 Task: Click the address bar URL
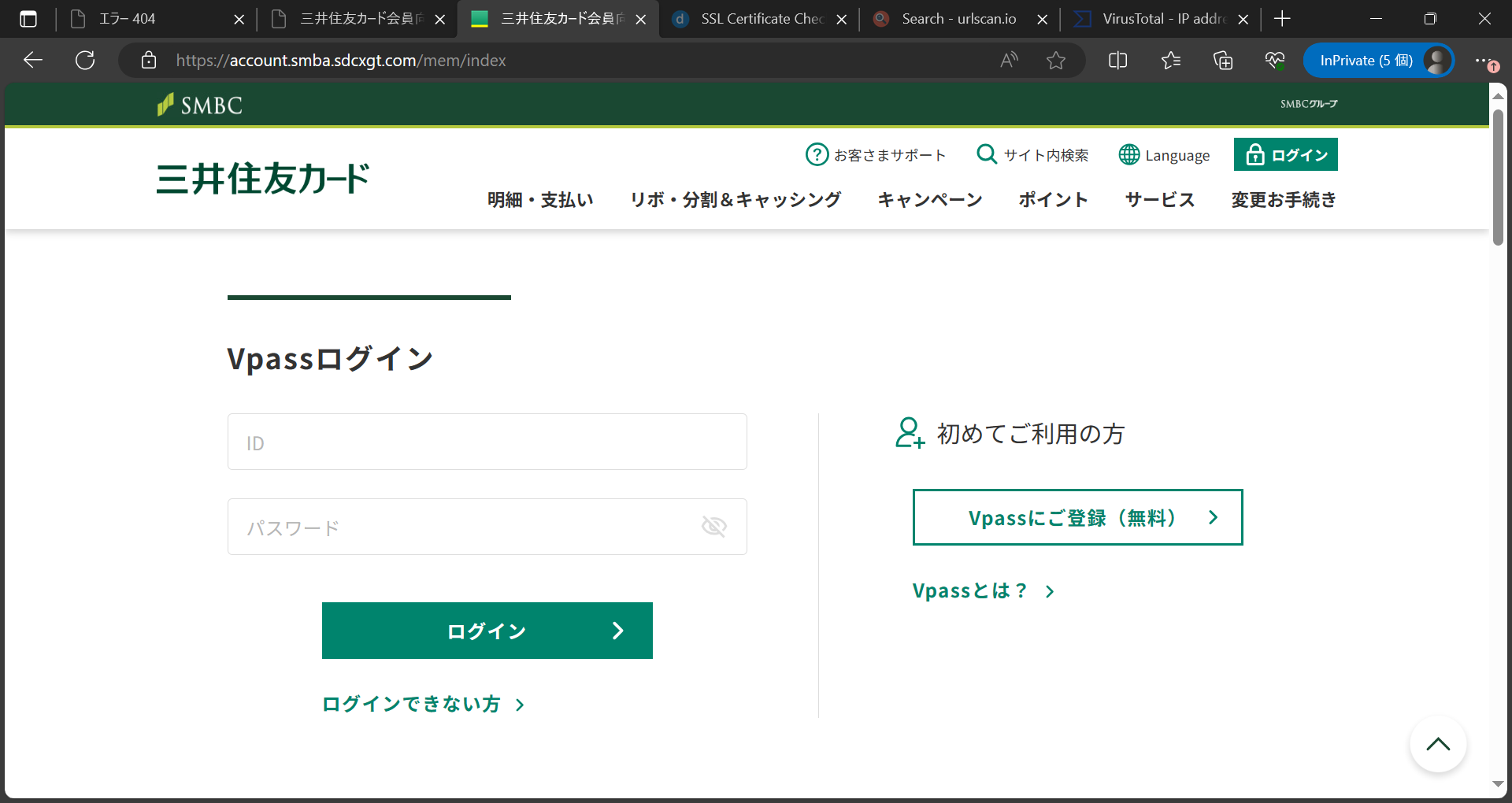[341, 60]
